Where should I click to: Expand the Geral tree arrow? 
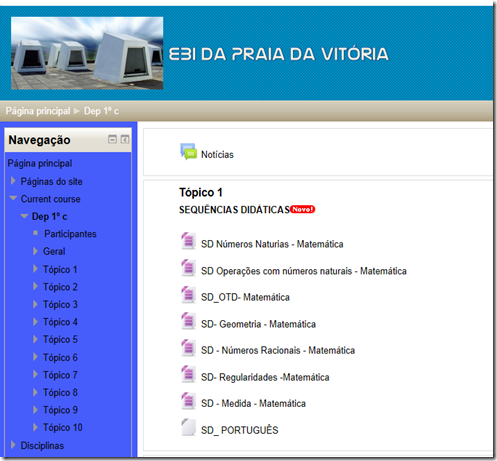tap(35, 251)
